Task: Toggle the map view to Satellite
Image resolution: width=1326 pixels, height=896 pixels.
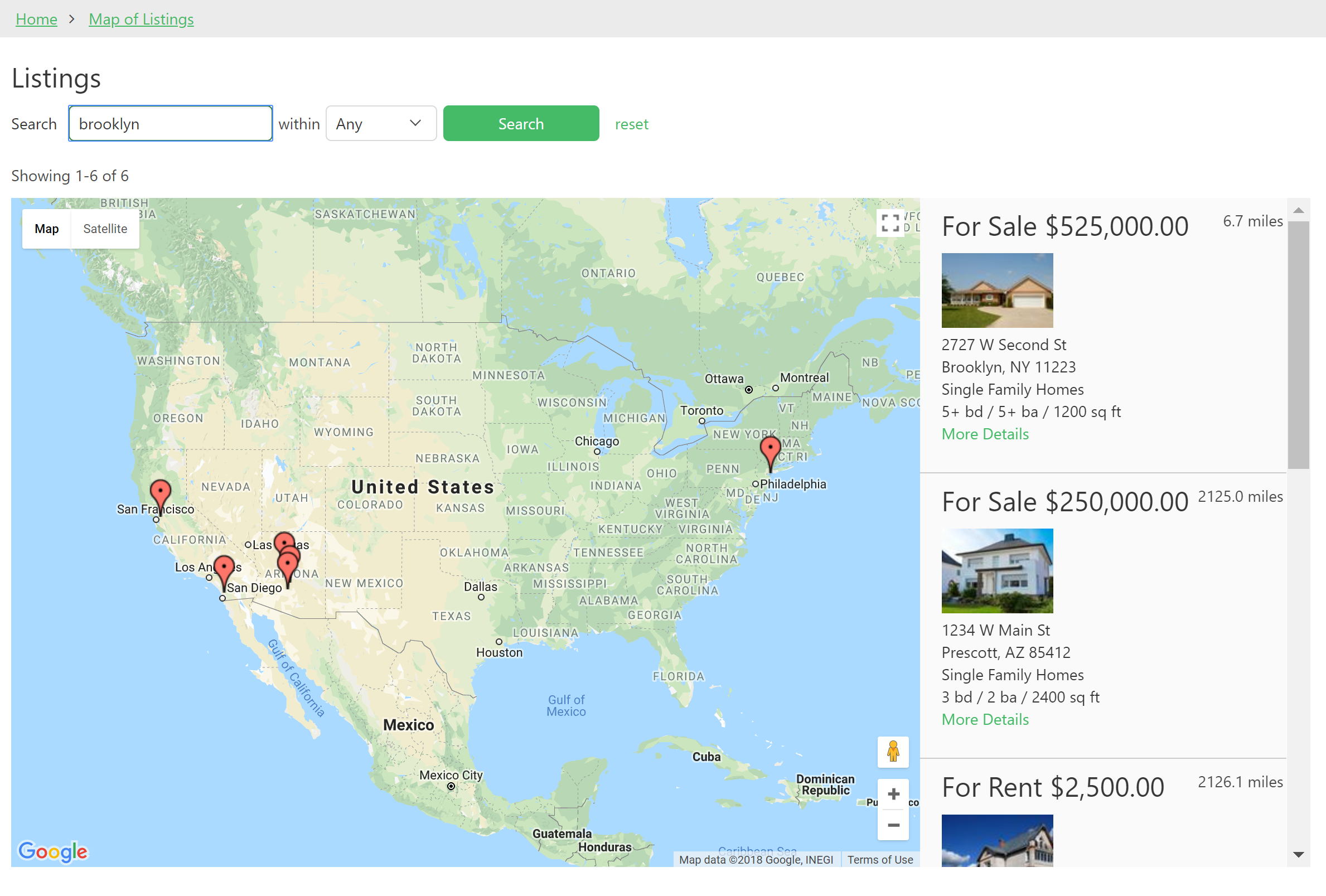Action: coord(104,229)
